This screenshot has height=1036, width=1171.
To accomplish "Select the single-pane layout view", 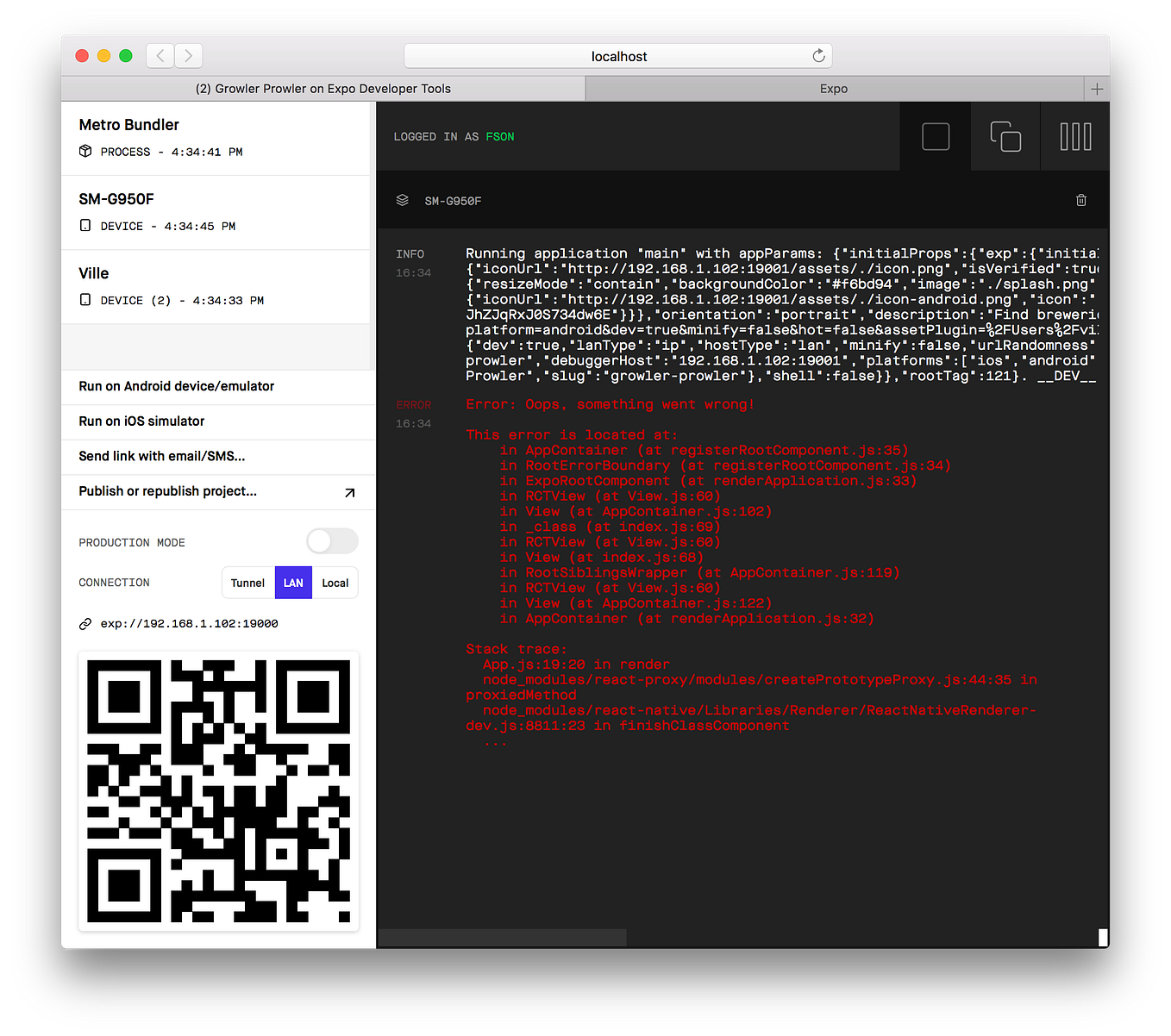I will click(x=935, y=135).
